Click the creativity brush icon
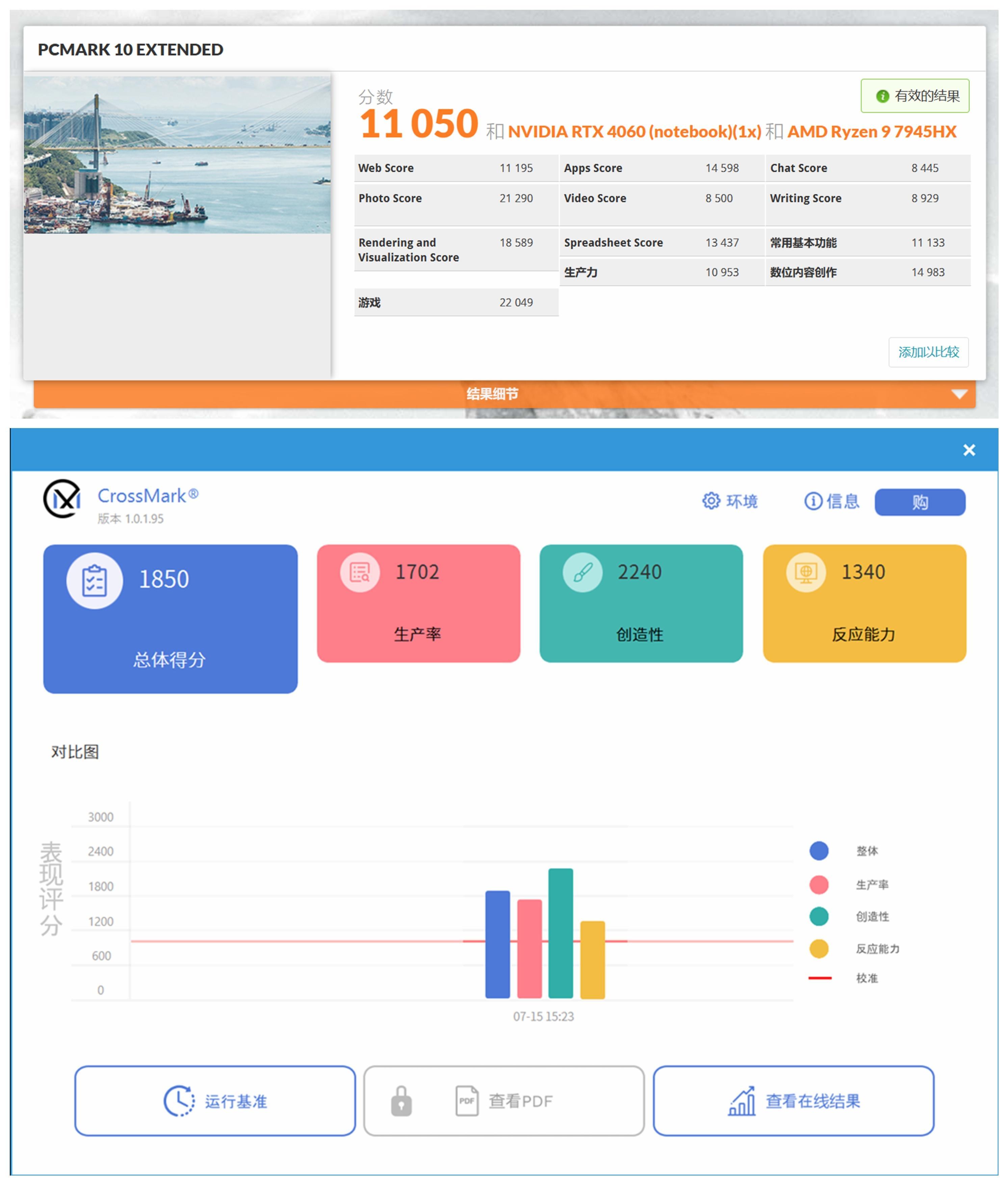Screen dimensions: 1008x1185 [x=582, y=573]
